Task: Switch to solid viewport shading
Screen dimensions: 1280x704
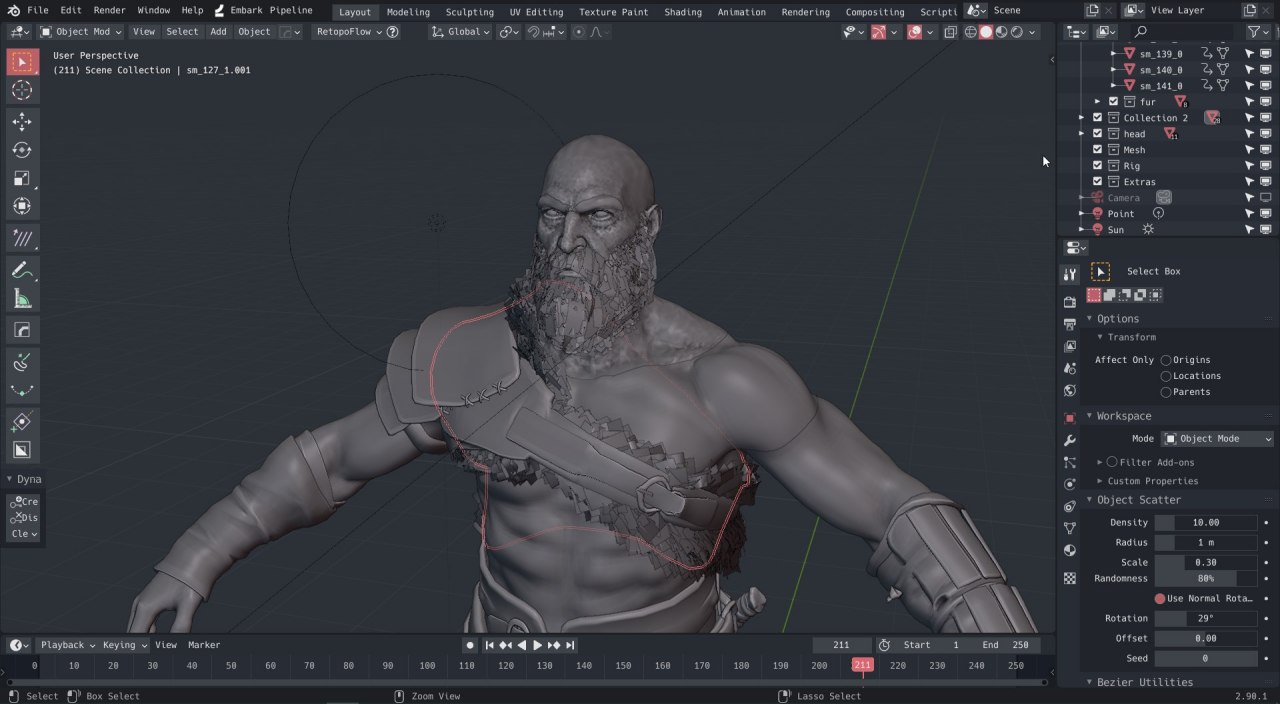Action: pyautogui.click(x=986, y=32)
